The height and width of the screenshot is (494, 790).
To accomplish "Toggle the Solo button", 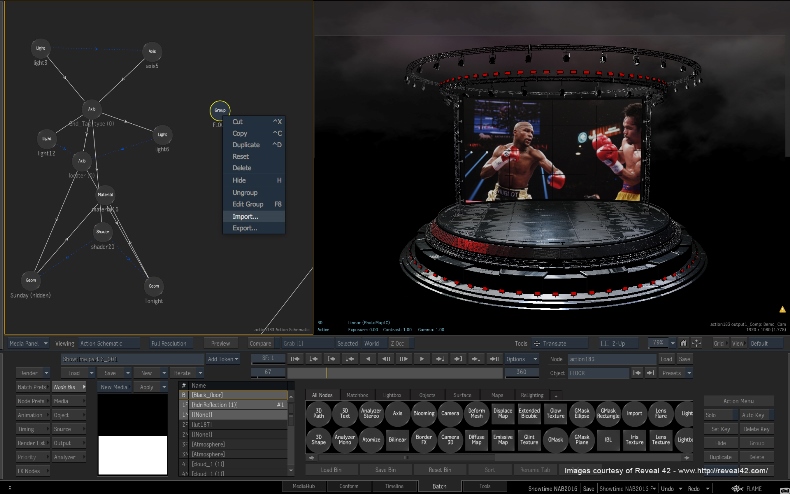I will [720, 415].
